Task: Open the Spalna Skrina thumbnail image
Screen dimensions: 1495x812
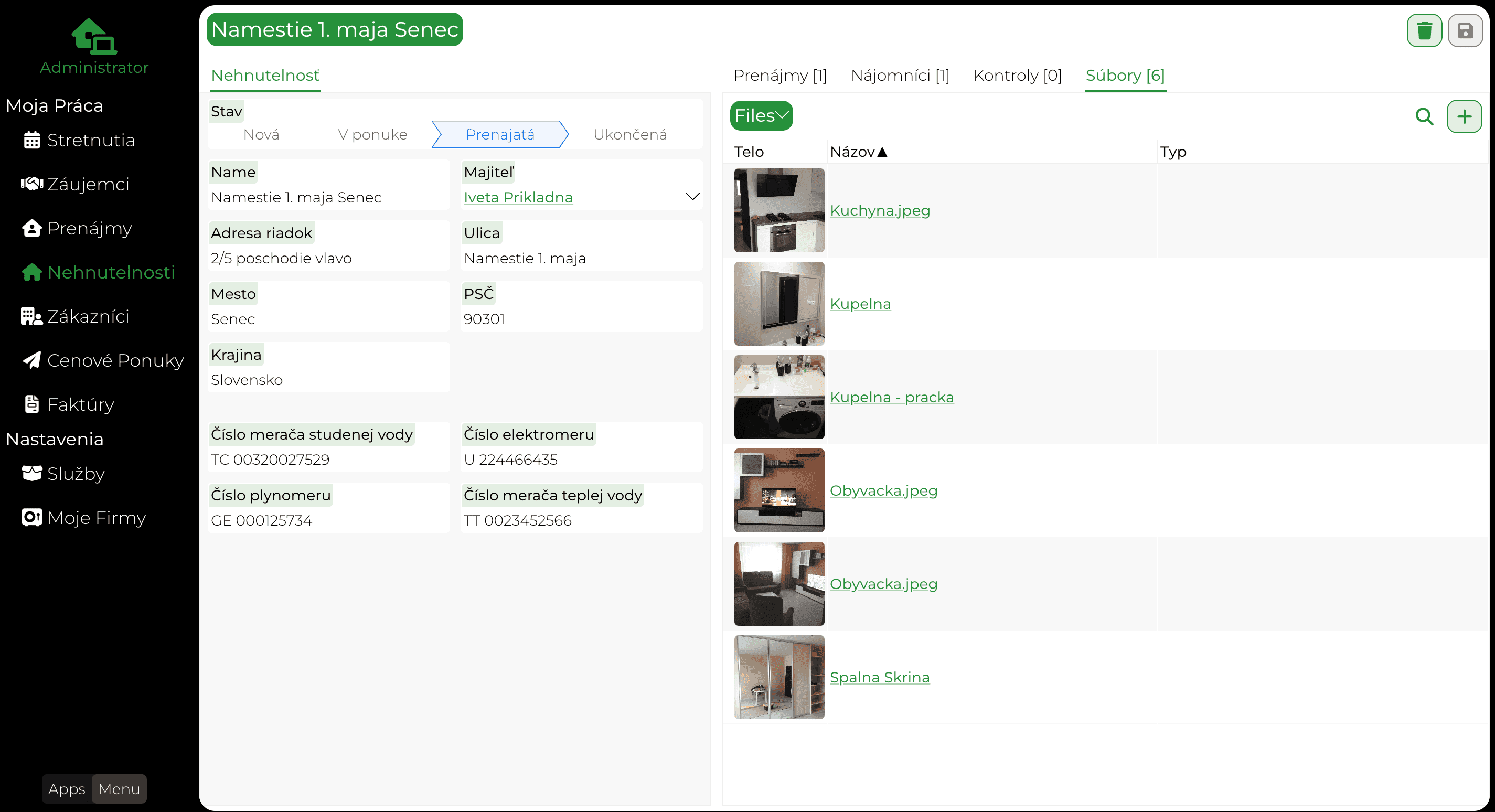Action: point(779,677)
